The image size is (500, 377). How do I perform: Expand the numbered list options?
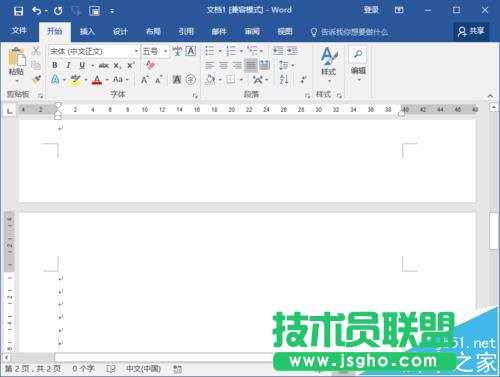[241, 51]
